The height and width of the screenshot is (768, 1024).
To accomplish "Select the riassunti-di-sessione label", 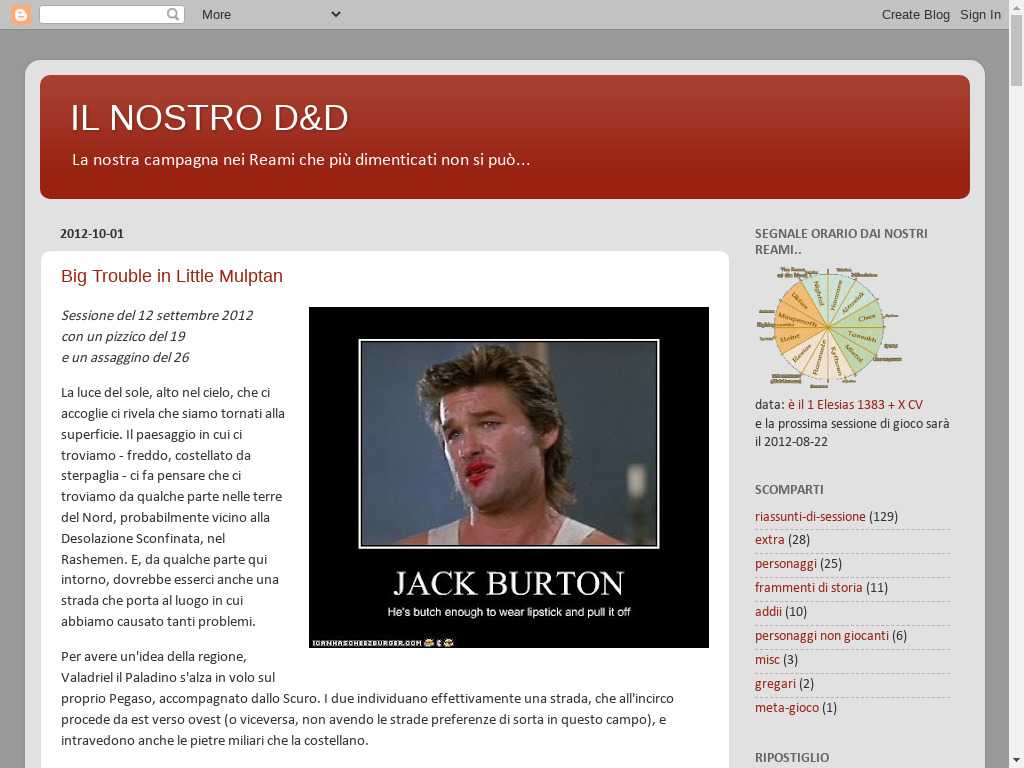I will point(810,517).
